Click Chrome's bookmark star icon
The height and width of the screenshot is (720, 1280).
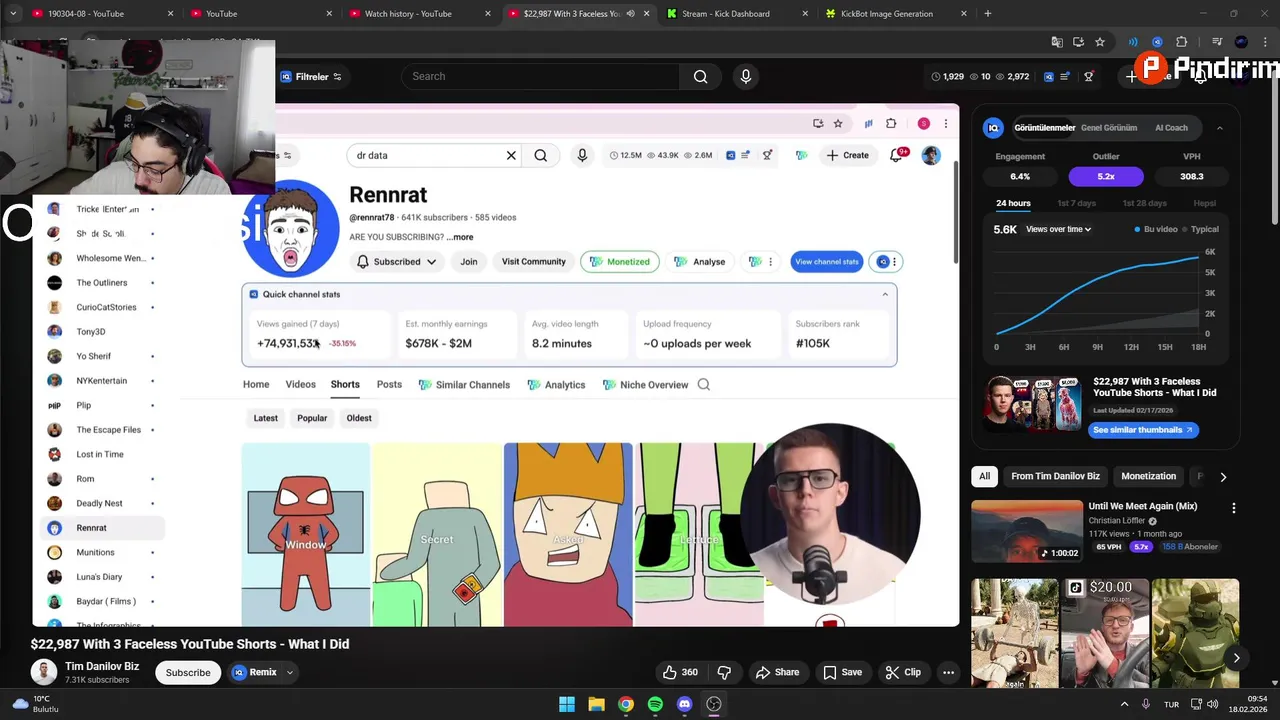[x=1100, y=42]
